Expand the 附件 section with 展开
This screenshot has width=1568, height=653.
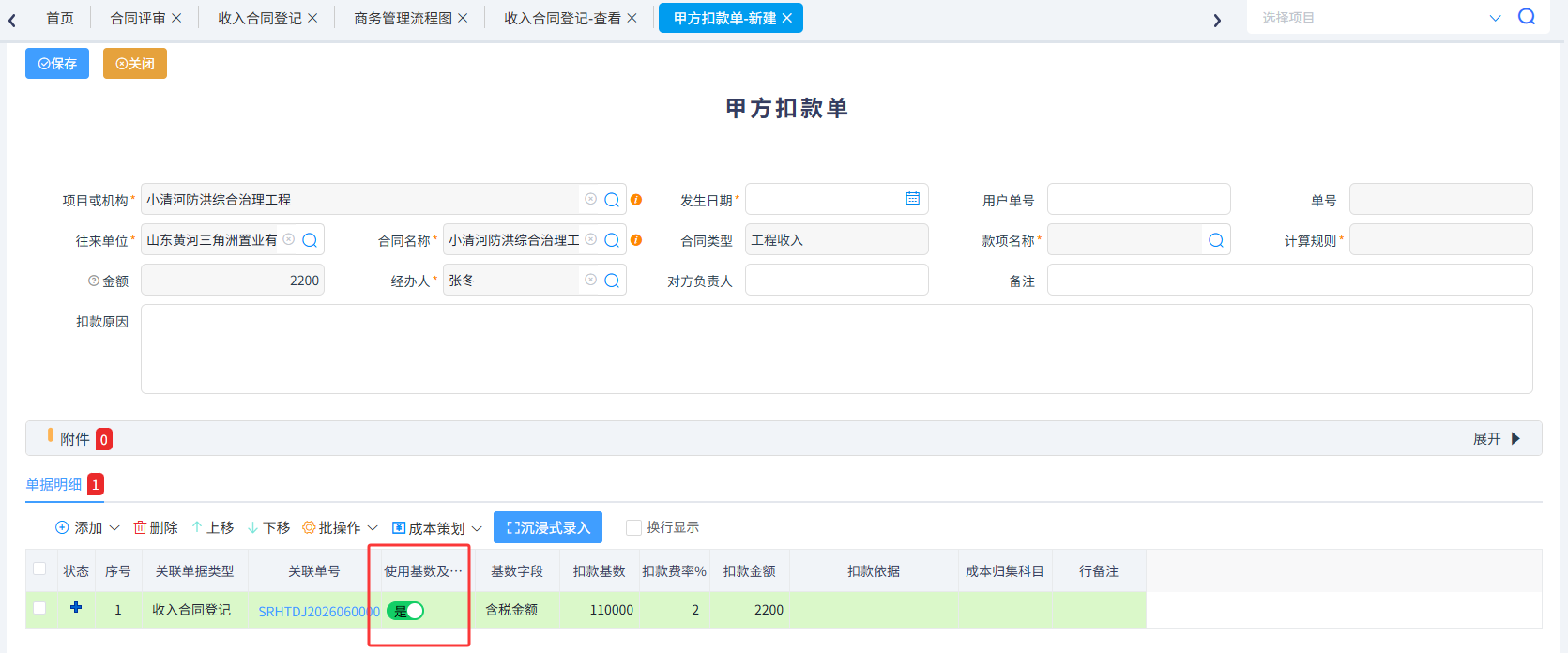coord(1497,439)
